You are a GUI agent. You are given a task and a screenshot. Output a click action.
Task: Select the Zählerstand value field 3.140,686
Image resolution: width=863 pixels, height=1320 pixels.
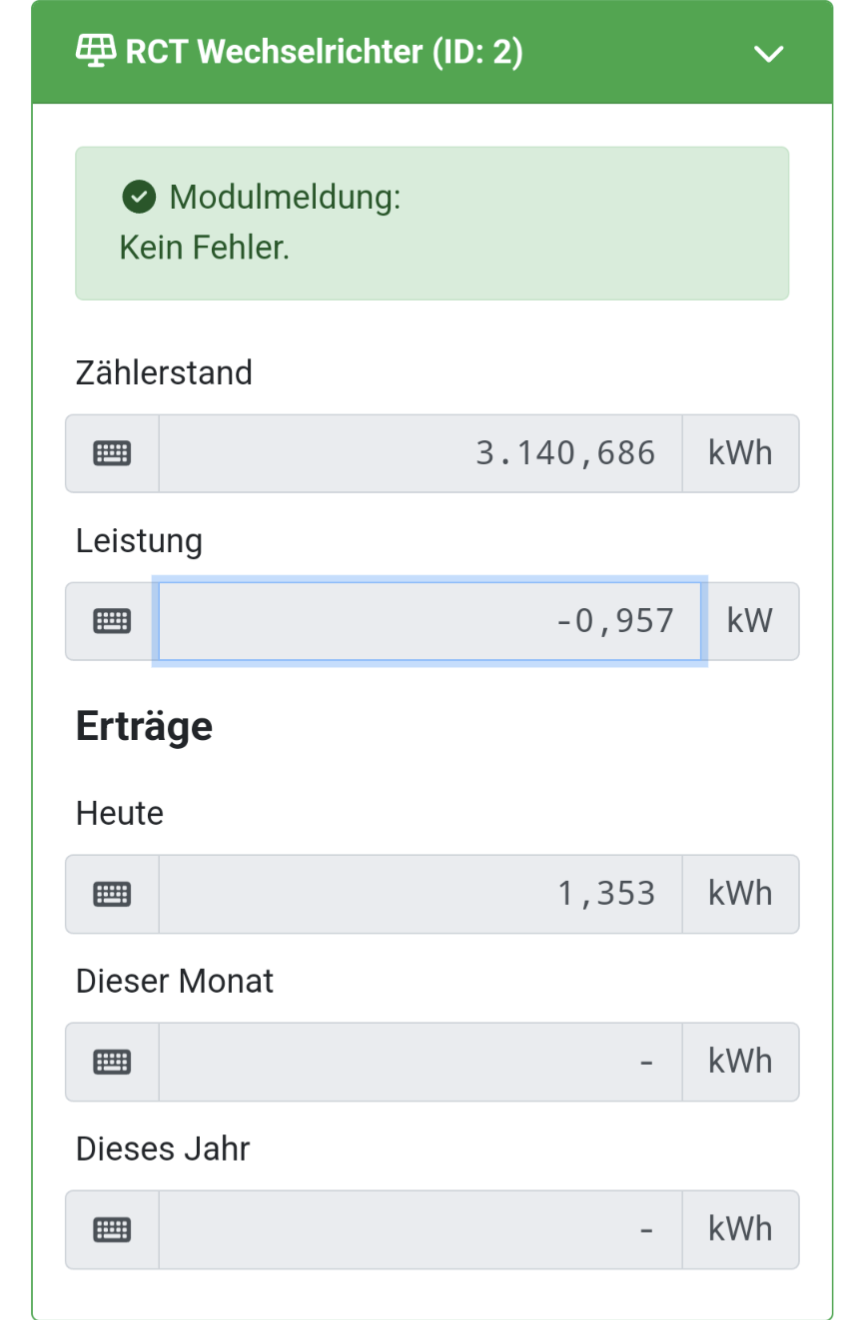(x=420, y=454)
